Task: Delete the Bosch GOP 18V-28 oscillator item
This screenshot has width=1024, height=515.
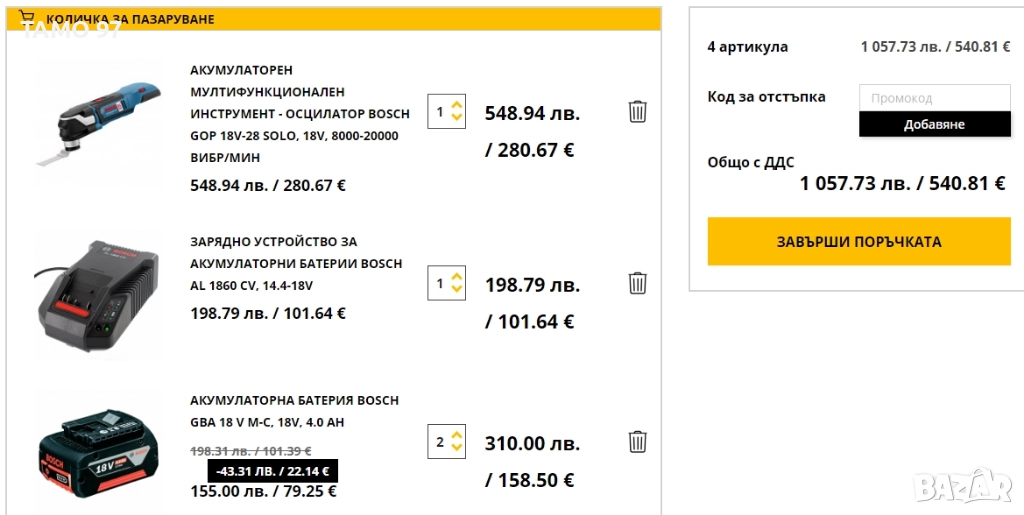Action: (x=637, y=111)
